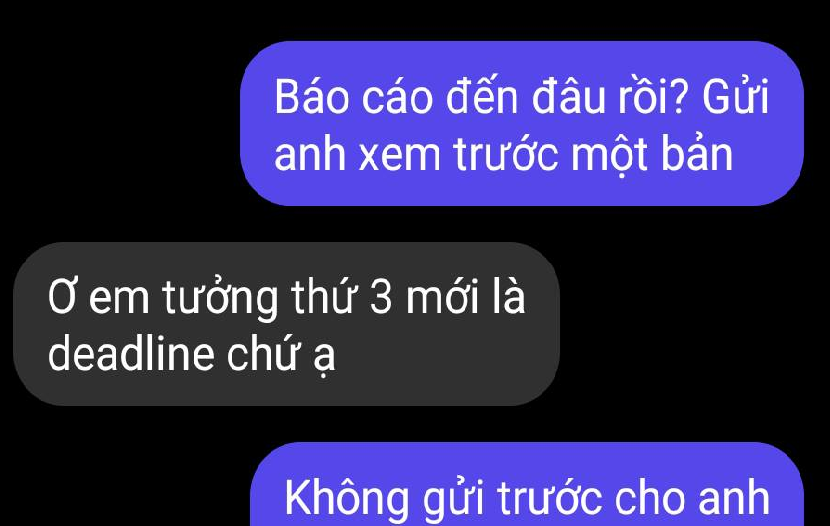Click the text 'anh xem trước một bản'
This screenshot has height=526, width=830.
click(503, 155)
